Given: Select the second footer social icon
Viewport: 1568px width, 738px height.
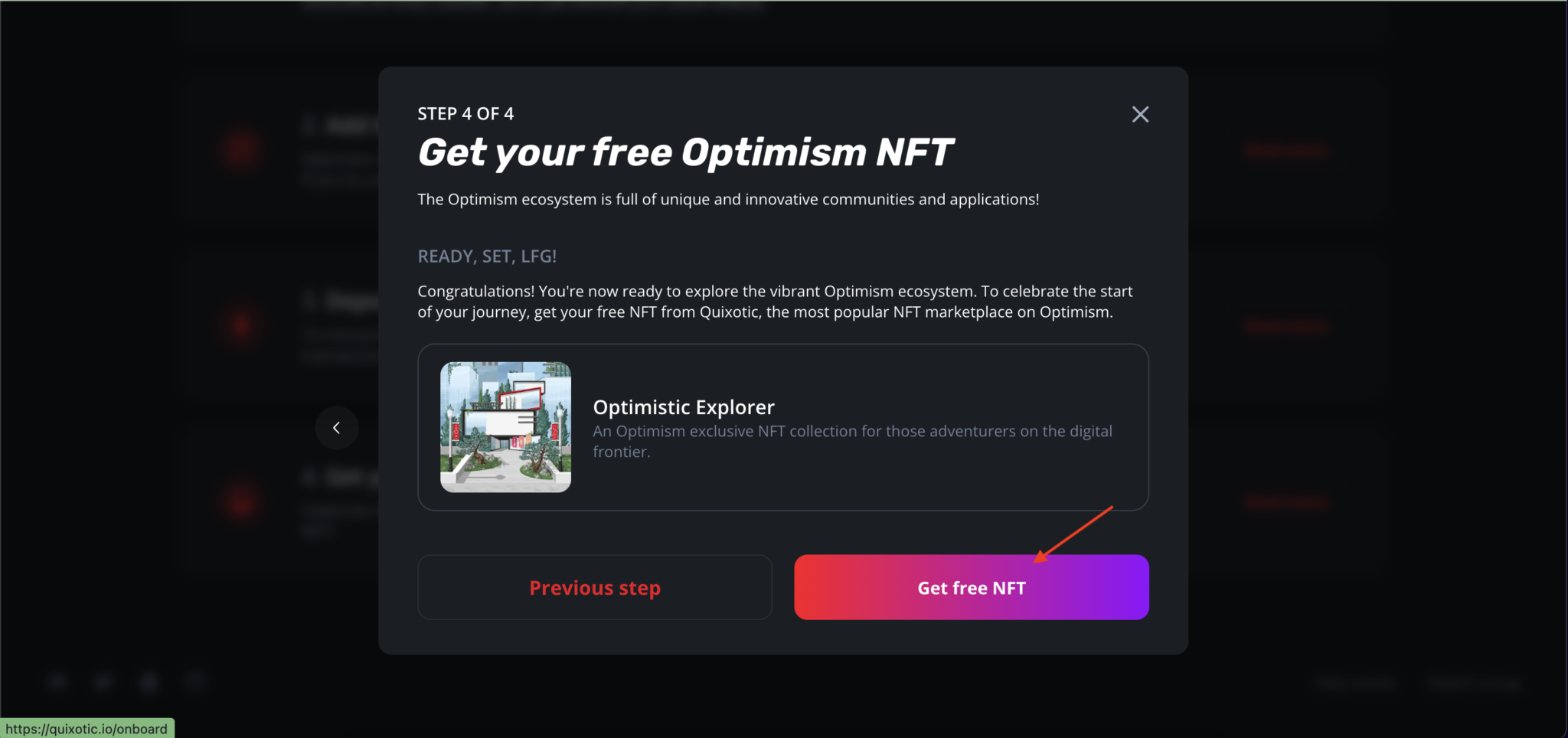Looking at the screenshot, I should [103, 681].
